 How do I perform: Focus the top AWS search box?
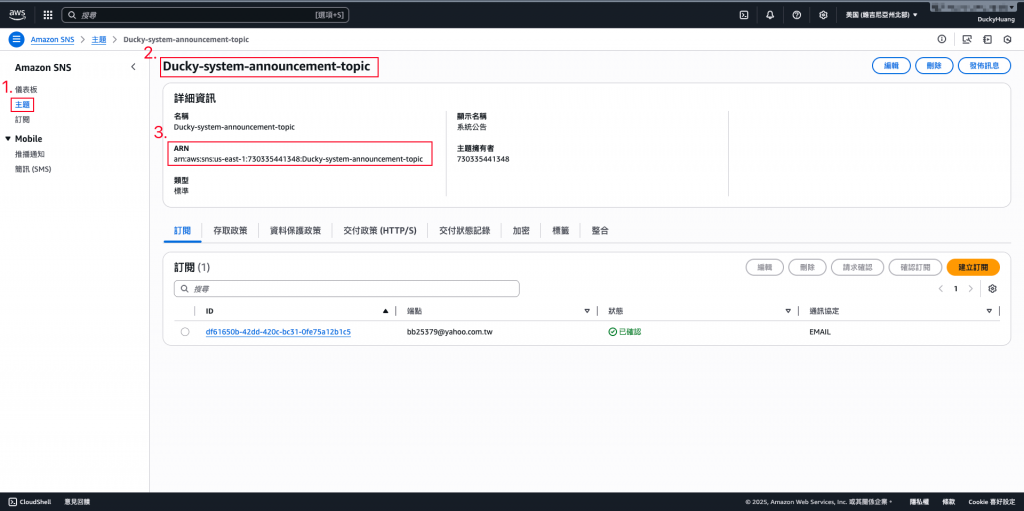point(205,14)
